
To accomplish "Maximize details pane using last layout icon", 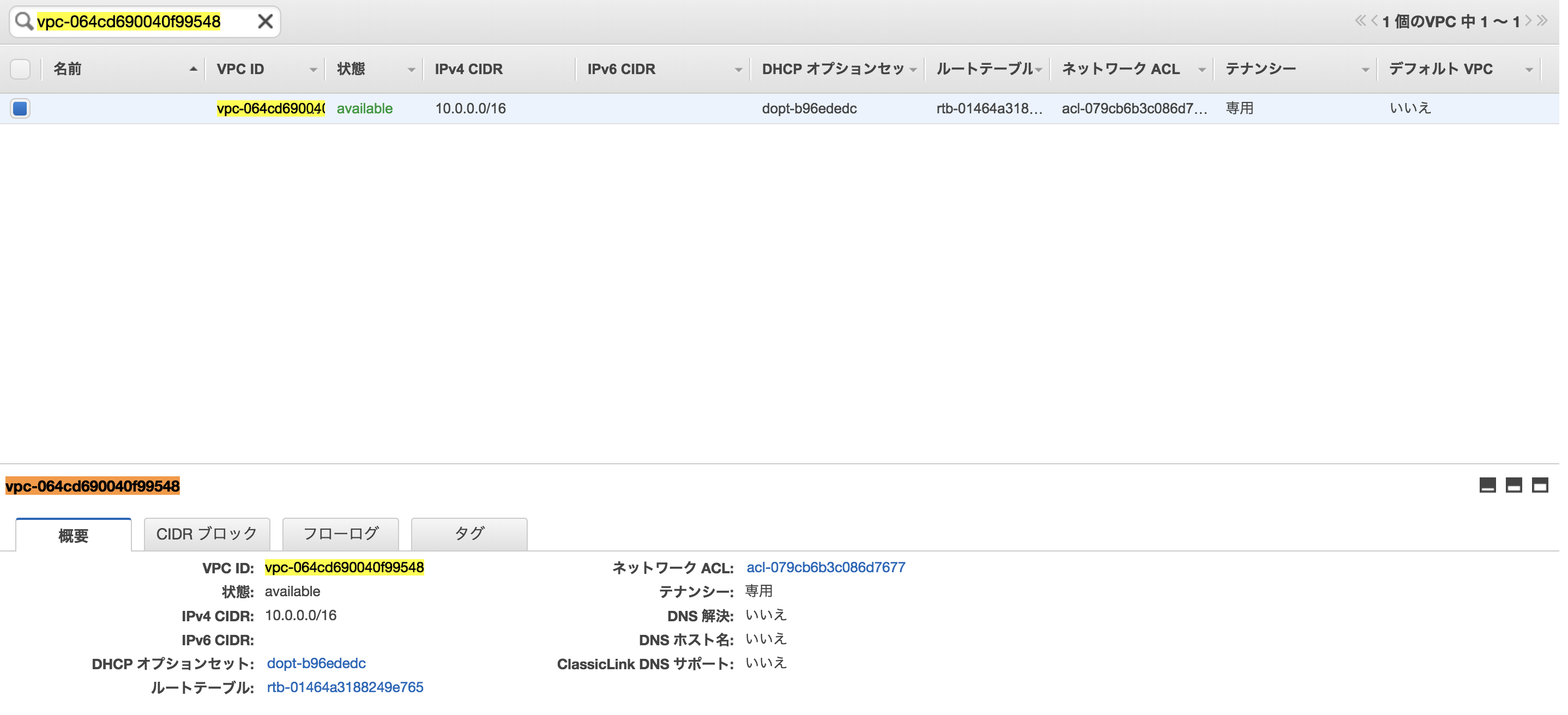I will click(1540, 485).
